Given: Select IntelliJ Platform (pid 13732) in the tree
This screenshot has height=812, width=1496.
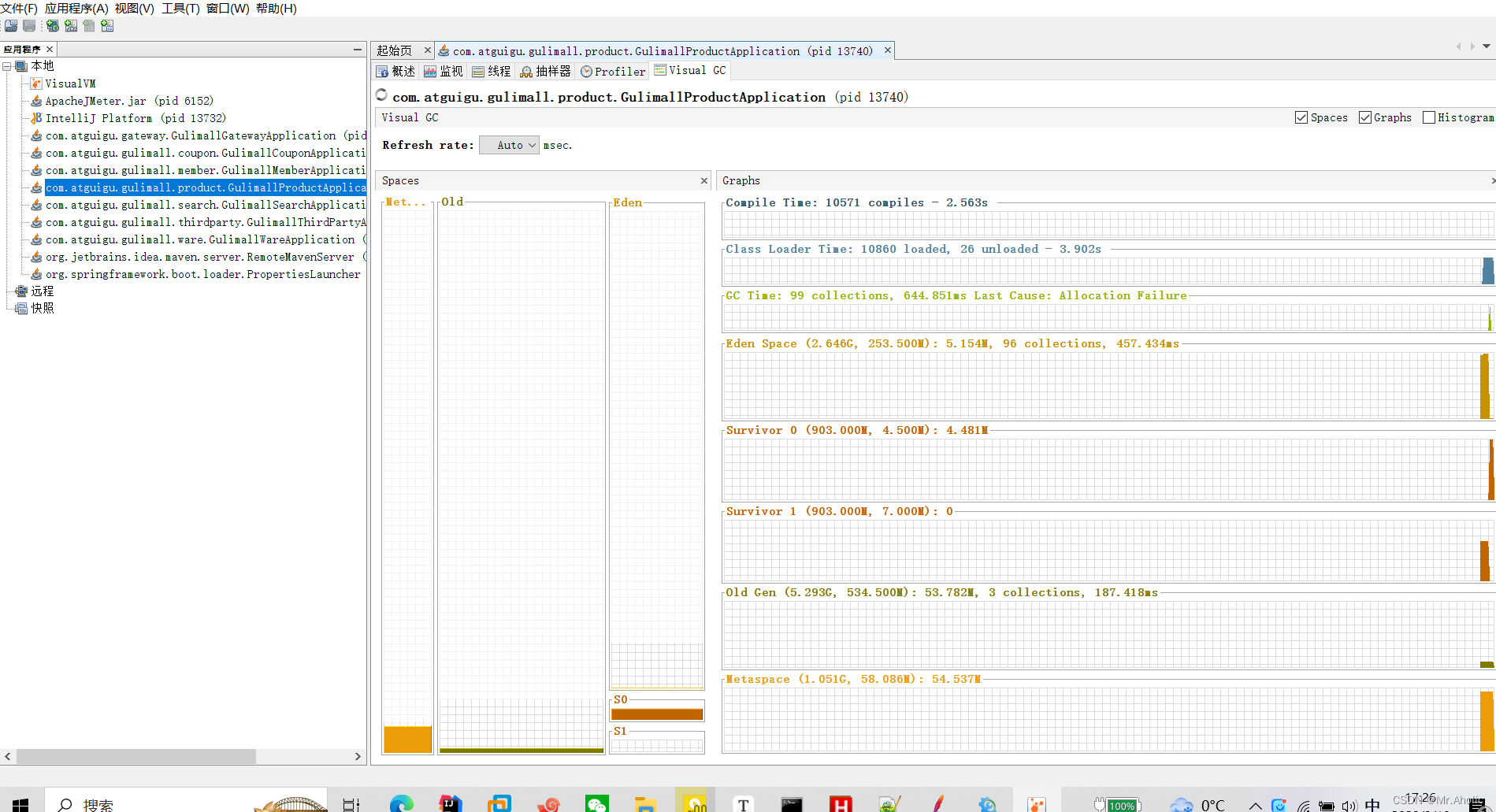Looking at the screenshot, I should pyautogui.click(x=135, y=118).
